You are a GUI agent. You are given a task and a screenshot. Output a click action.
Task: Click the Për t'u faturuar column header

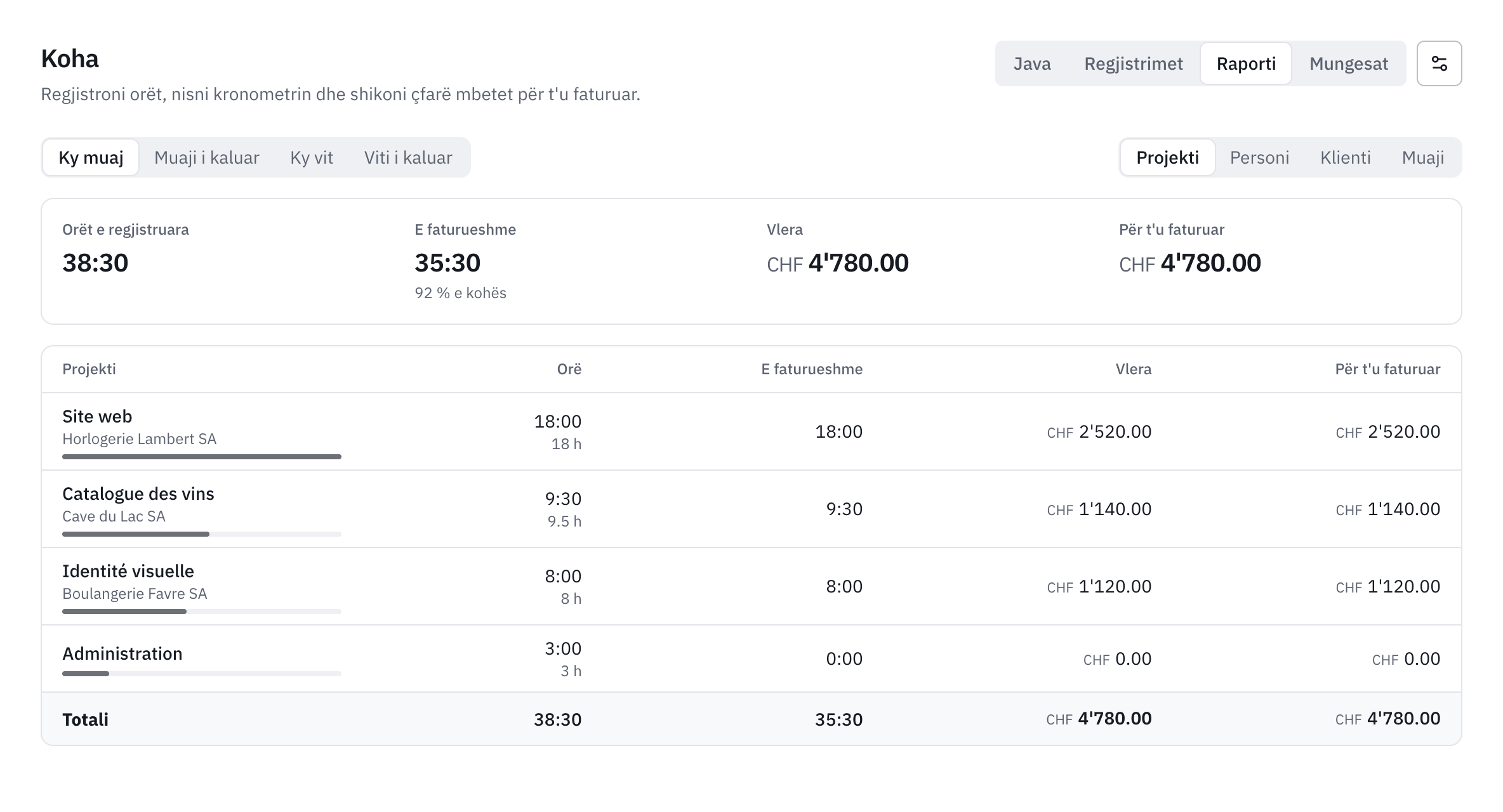1387,369
